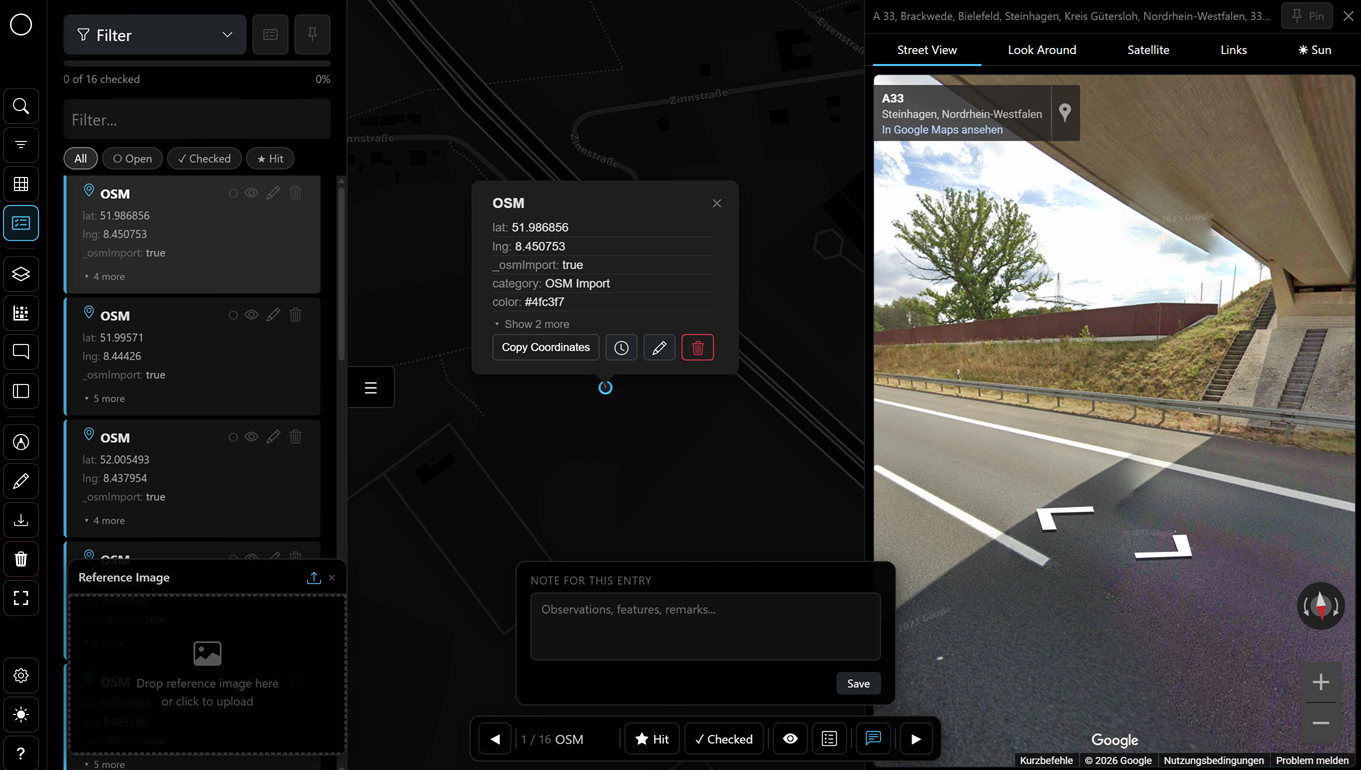Open help with the question mark icon
Image resolution: width=1361 pixels, height=770 pixels.
point(21,754)
